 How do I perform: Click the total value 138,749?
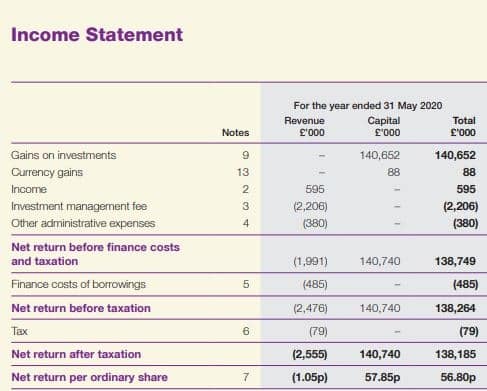(x=455, y=261)
